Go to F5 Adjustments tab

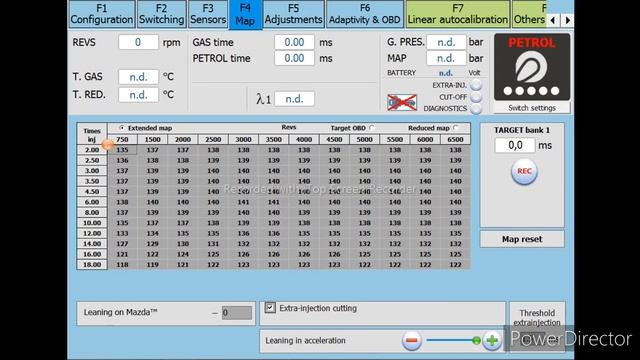(293, 14)
